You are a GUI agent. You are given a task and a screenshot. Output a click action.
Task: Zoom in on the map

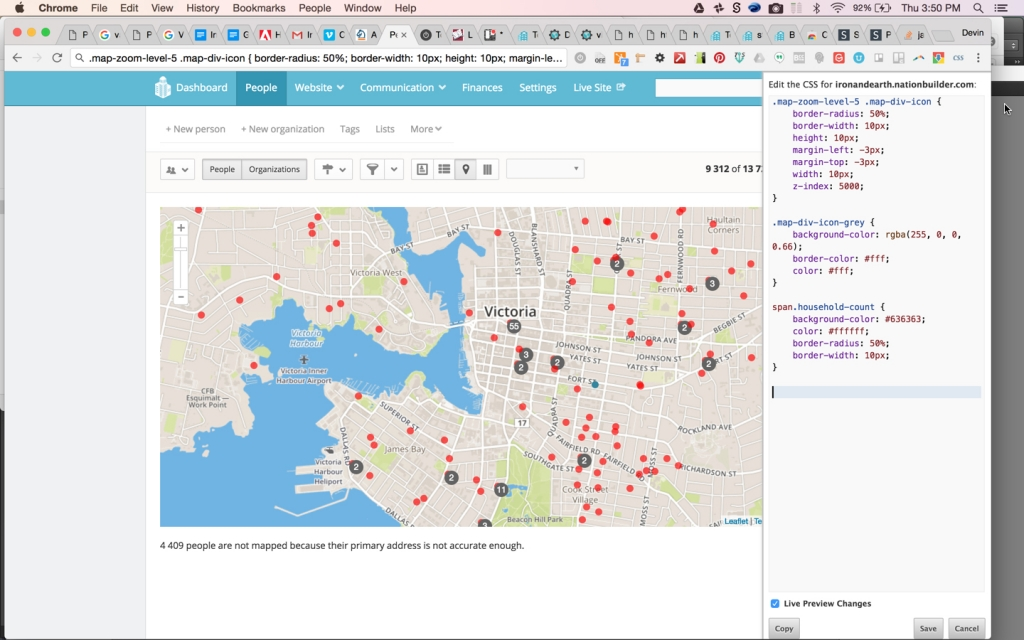click(181, 228)
